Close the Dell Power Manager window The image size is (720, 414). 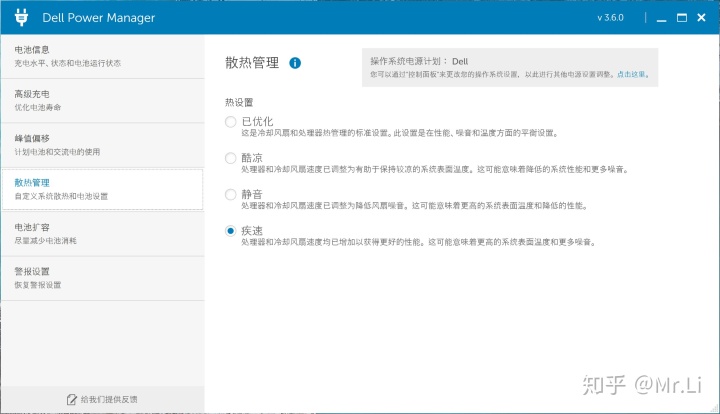tap(701, 17)
